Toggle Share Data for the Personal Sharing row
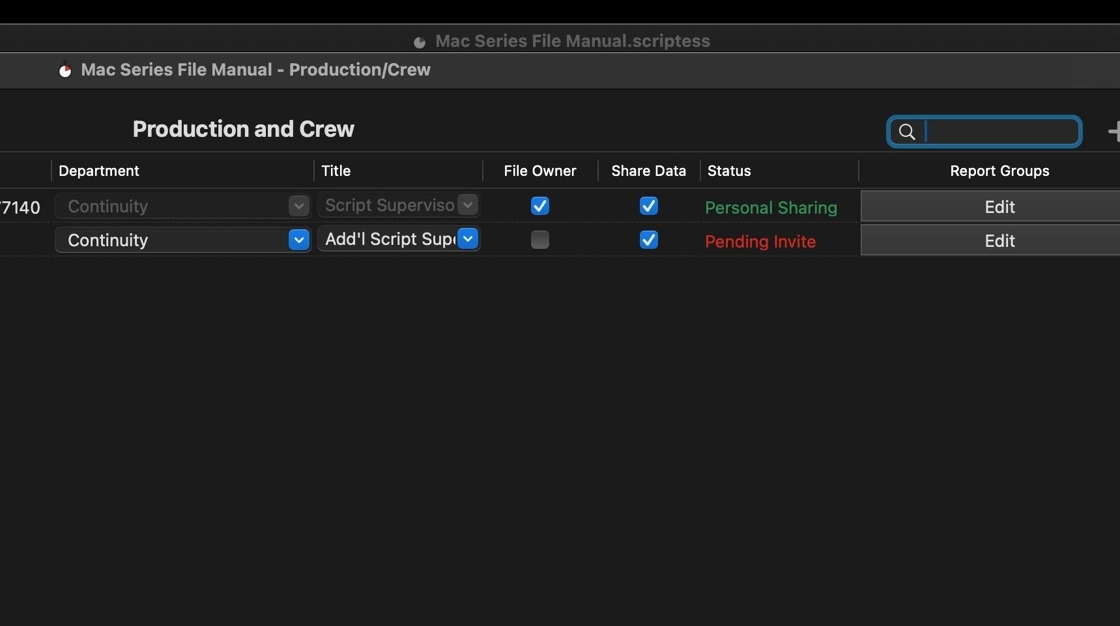 click(649, 206)
